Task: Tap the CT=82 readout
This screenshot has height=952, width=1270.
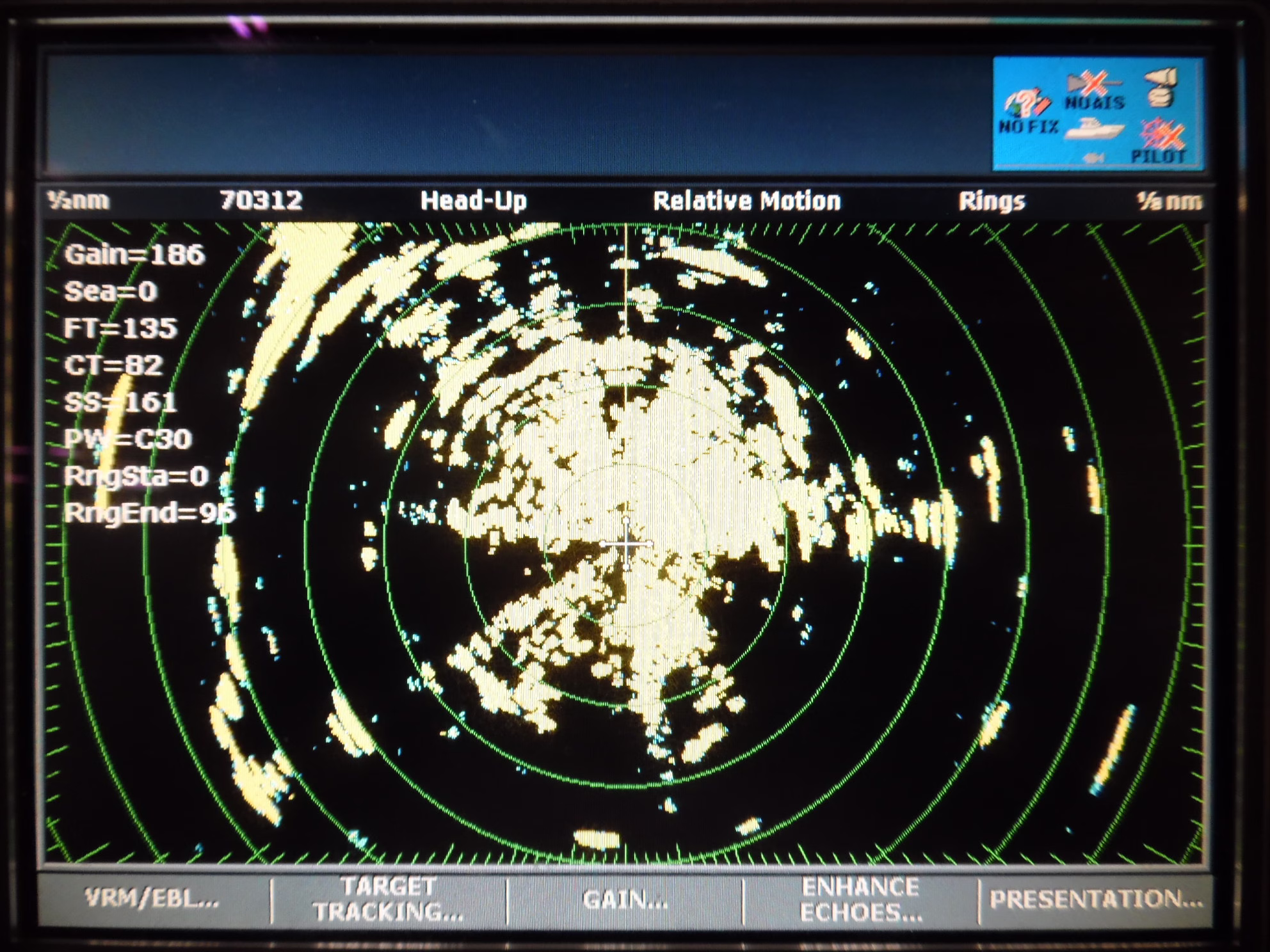Action: [x=113, y=365]
